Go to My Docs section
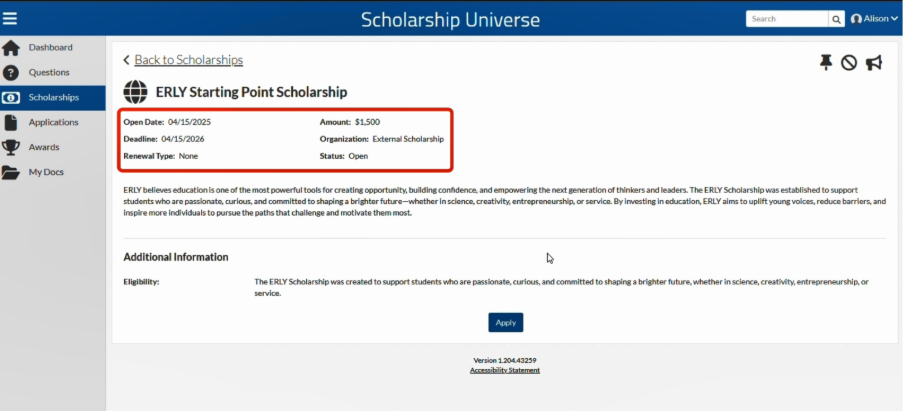The image size is (903, 411). (53, 172)
